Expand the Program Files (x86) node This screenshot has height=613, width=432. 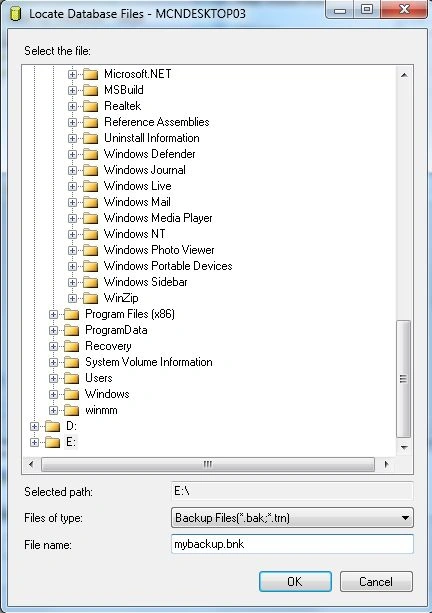point(54,315)
